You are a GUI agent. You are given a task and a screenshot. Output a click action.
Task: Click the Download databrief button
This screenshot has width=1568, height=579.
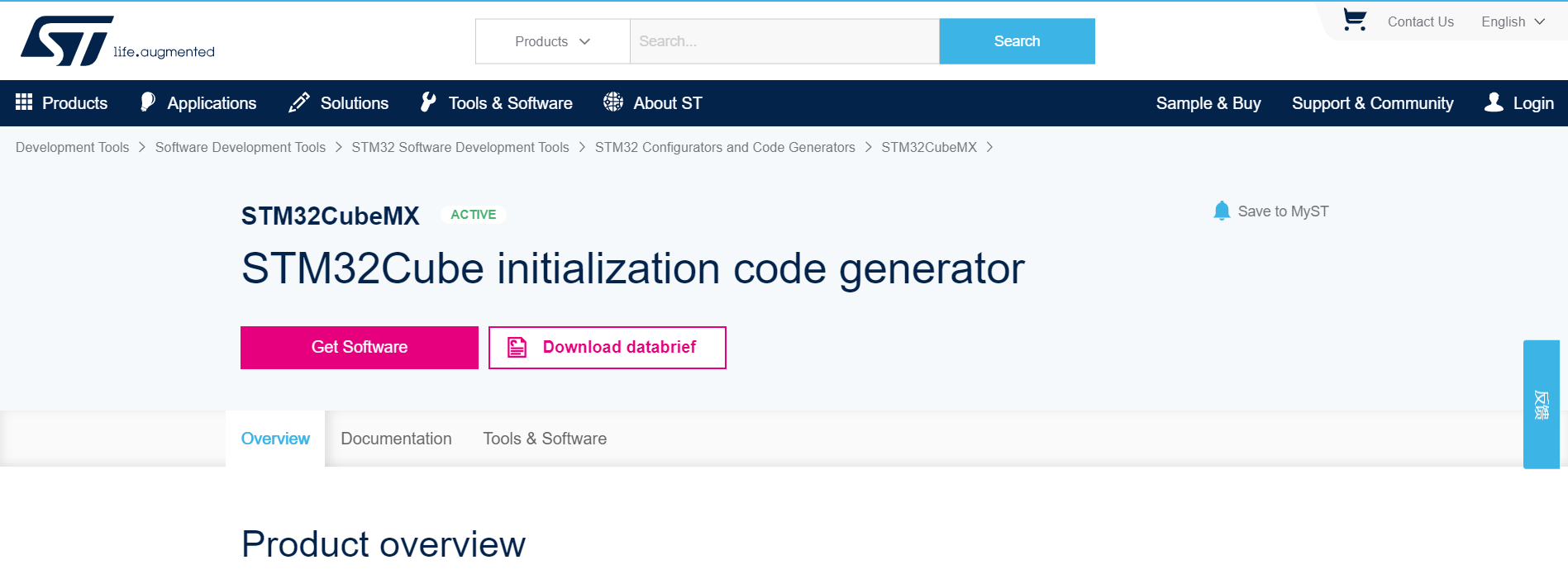coord(608,348)
